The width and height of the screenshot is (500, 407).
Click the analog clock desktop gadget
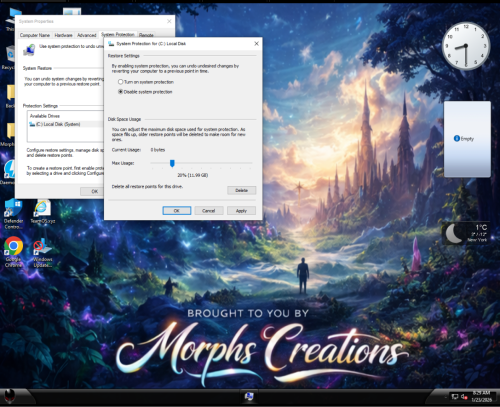(466, 46)
